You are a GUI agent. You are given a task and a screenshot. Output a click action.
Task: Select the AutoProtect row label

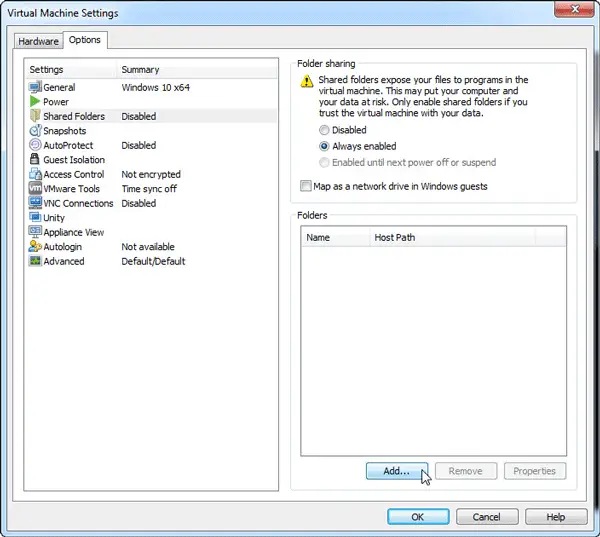coord(68,145)
